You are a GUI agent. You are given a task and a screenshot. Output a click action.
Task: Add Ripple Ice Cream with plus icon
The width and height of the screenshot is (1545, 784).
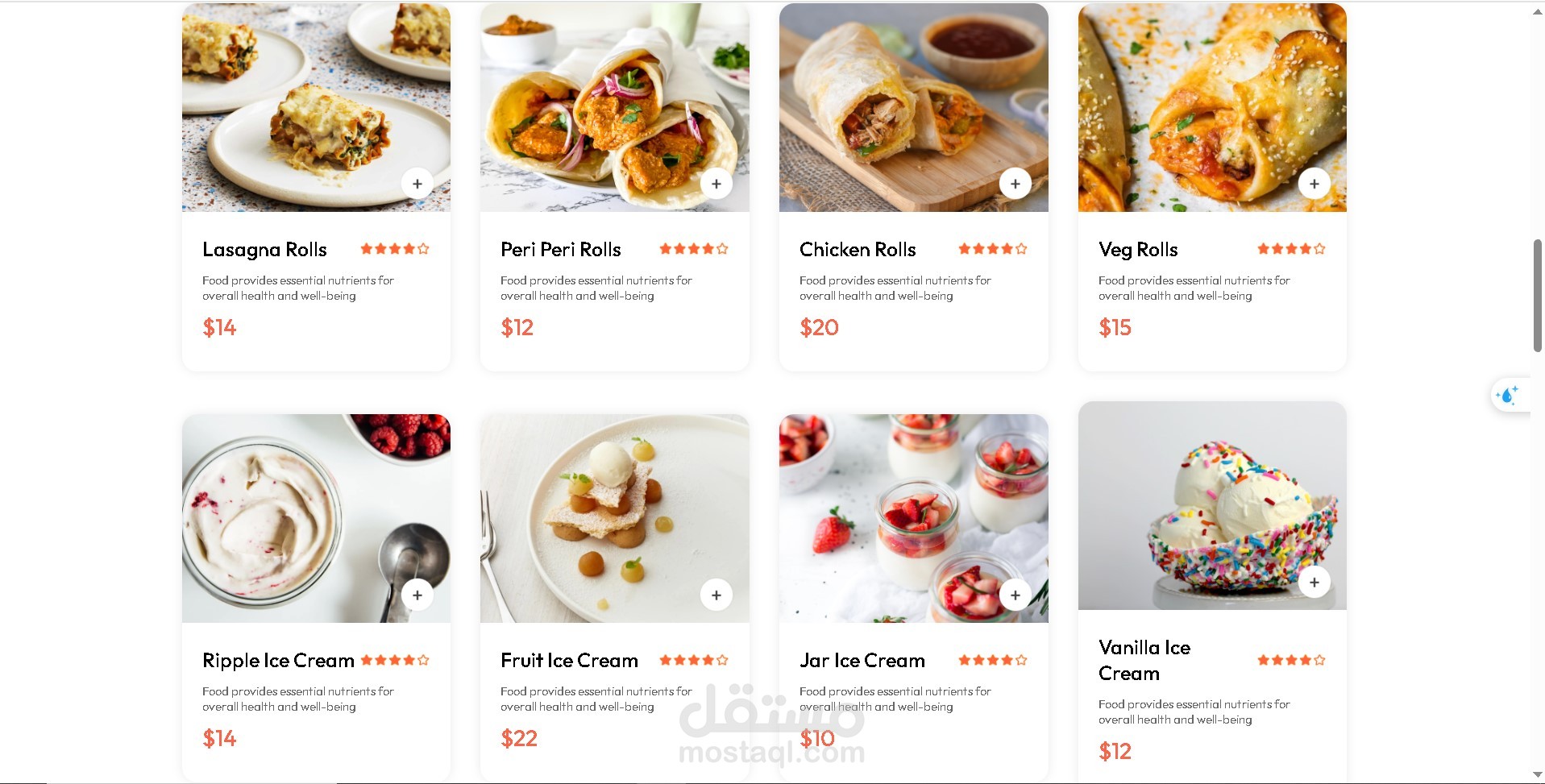[x=417, y=595]
